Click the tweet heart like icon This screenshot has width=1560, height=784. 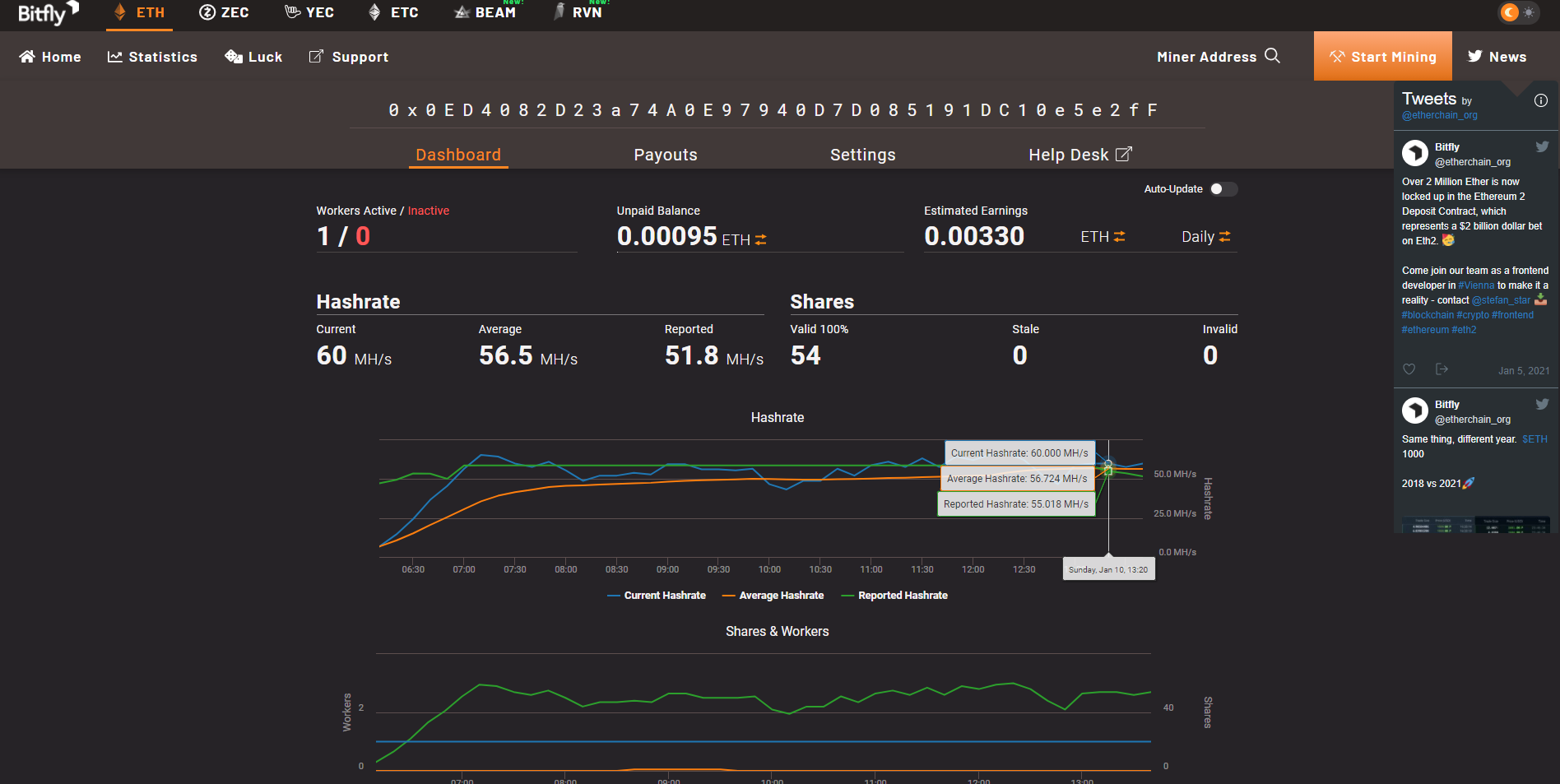[x=1409, y=369]
